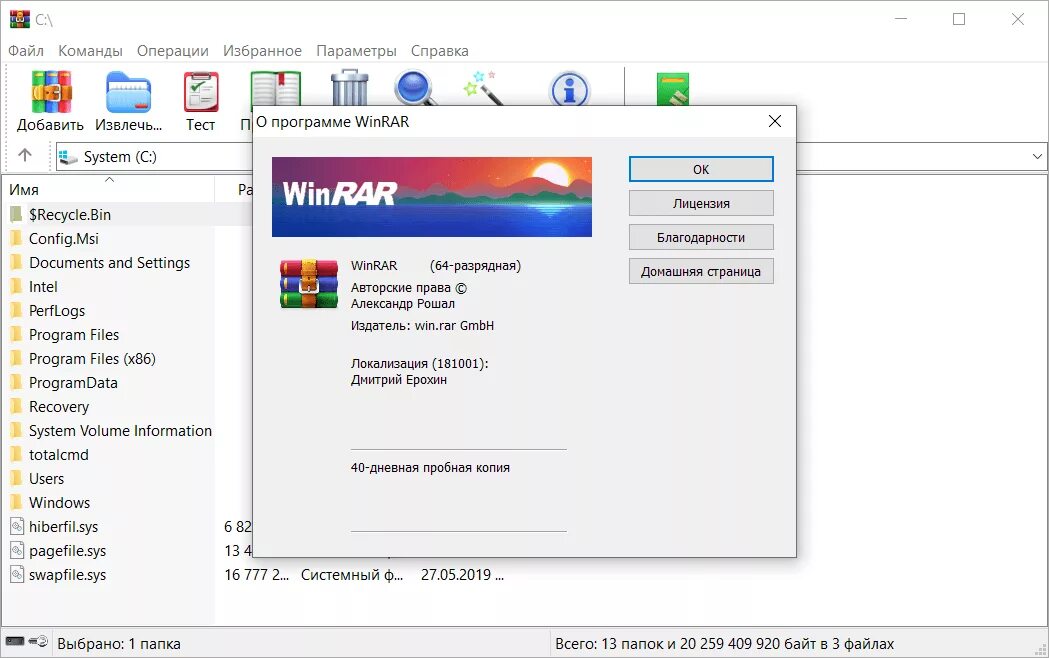This screenshot has height=658, width=1049.
Task: Click the hiberfil.sys file icon
Action: point(17,526)
